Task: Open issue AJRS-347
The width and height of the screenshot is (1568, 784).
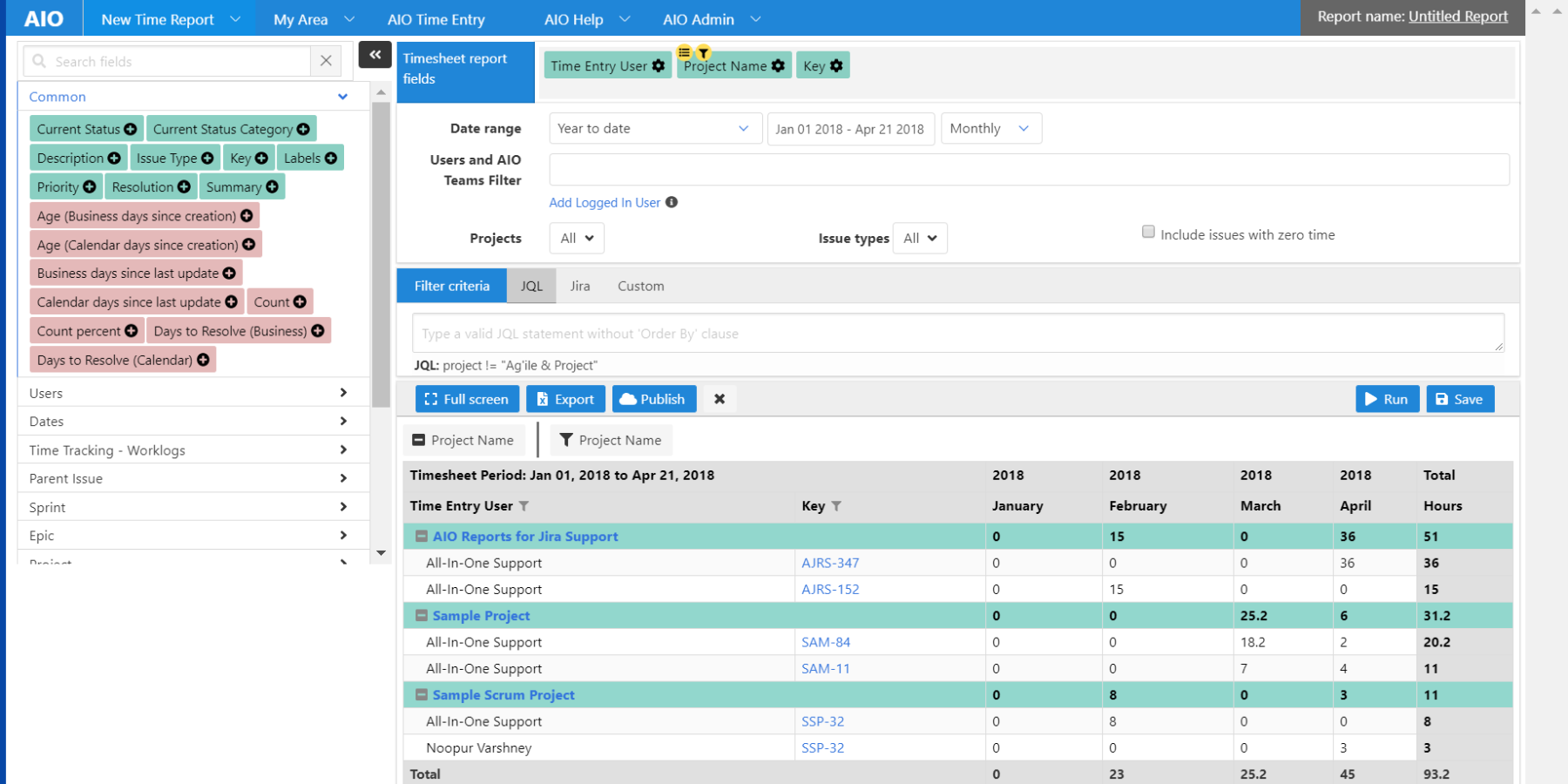Action: point(829,563)
